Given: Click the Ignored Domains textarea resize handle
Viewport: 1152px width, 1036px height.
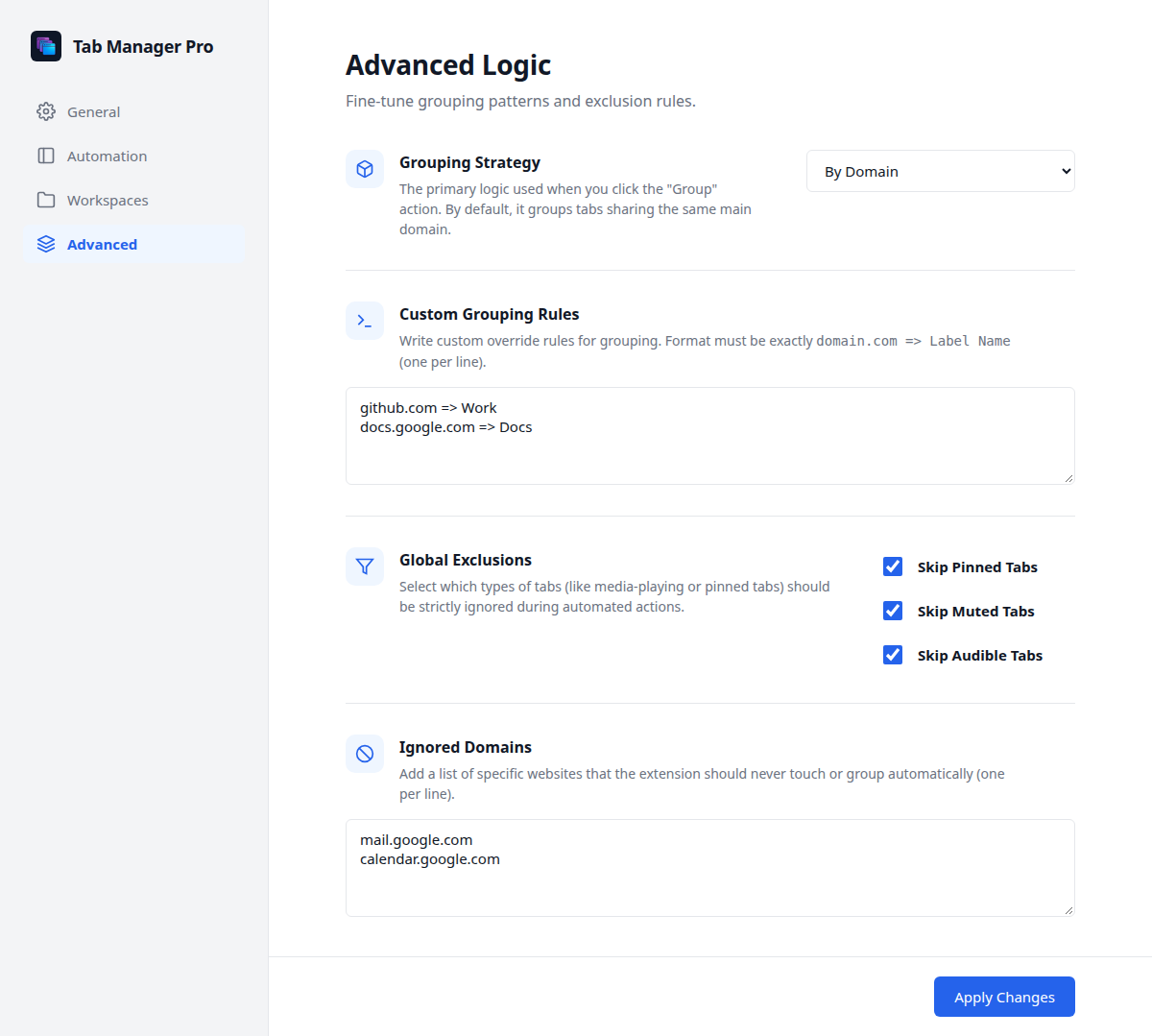Looking at the screenshot, I should [x=1068, y=910].
